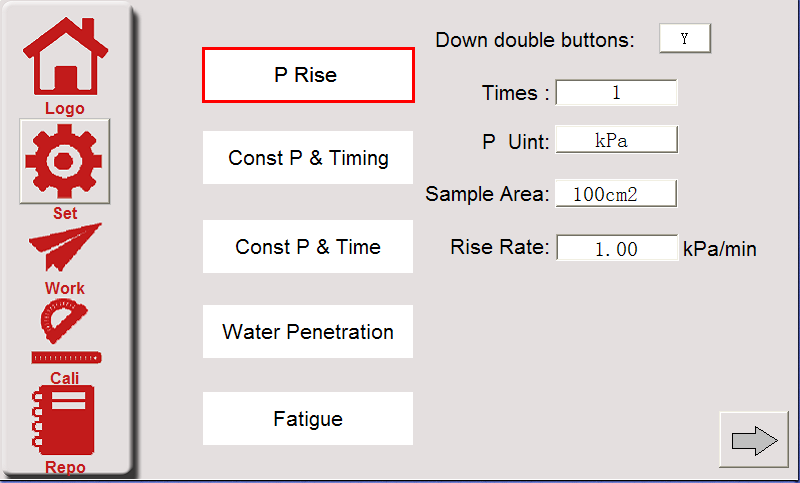Change the P Uint kPa selector
This screenshot has width=800, height=483.
tap(616, 140)
